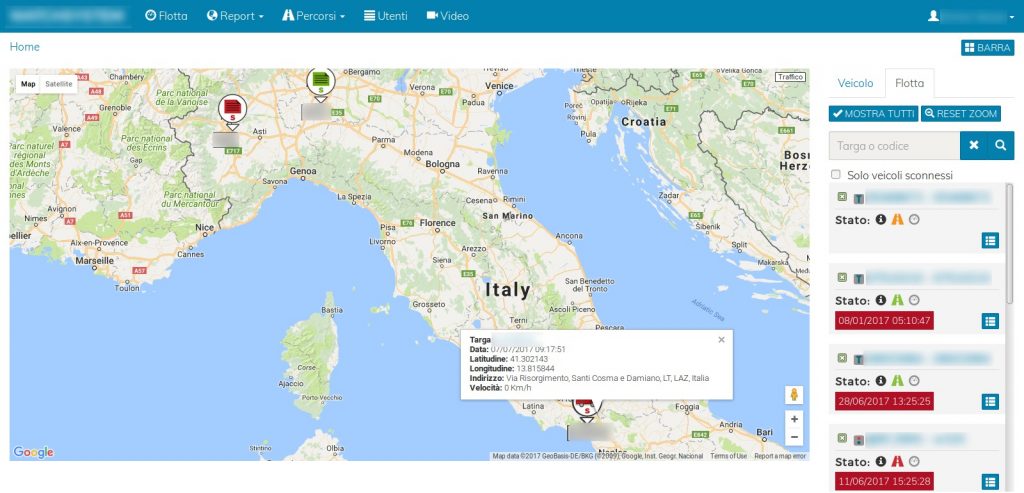Screen dimensions: 1024x493
Task: Close the Targa info popup
Action: point(721,340)
